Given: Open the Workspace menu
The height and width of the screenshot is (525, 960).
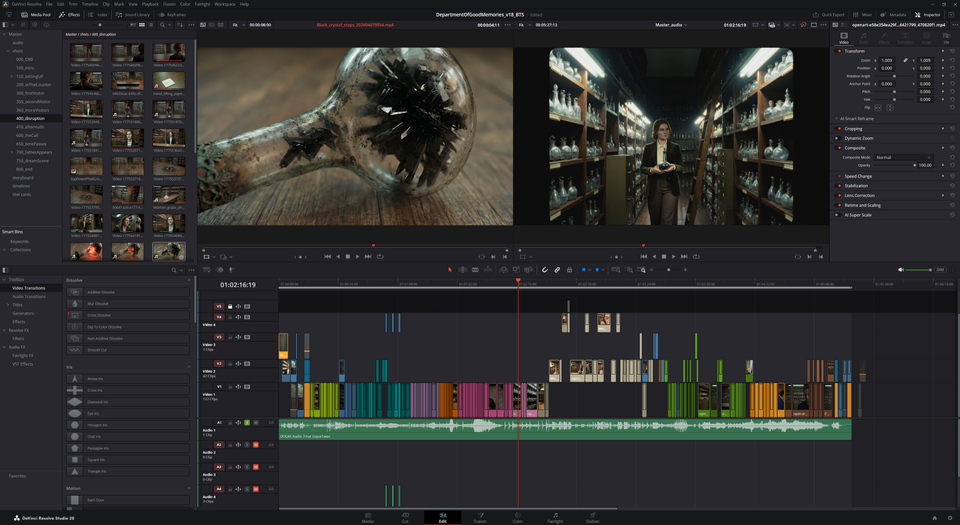Looking at the screenshot, I should click(x=225, y=4).
